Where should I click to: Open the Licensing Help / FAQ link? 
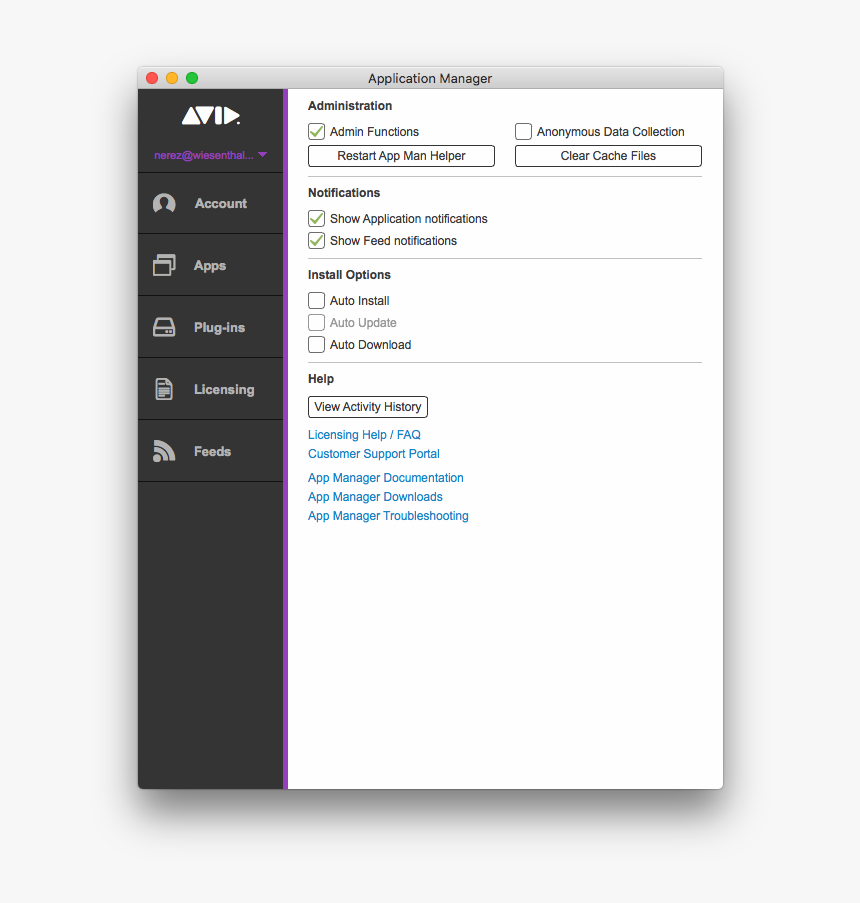(x=364, y=434)
